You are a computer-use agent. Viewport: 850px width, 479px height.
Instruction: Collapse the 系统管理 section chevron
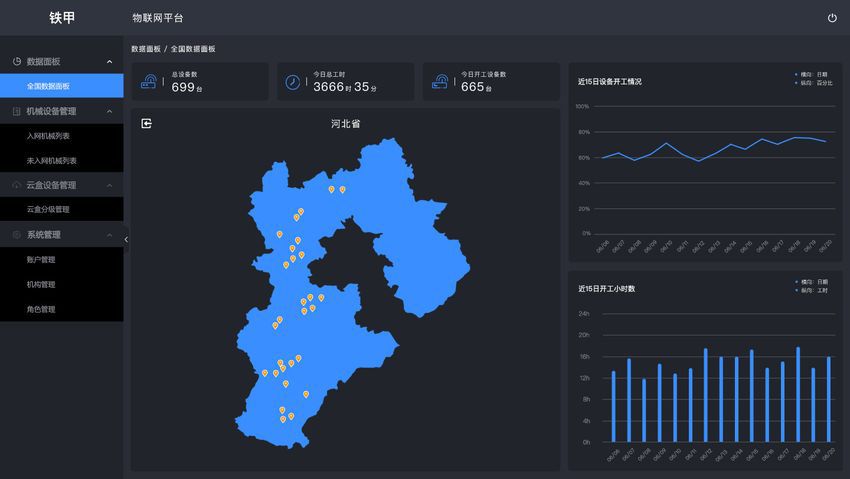pos(109,235)
